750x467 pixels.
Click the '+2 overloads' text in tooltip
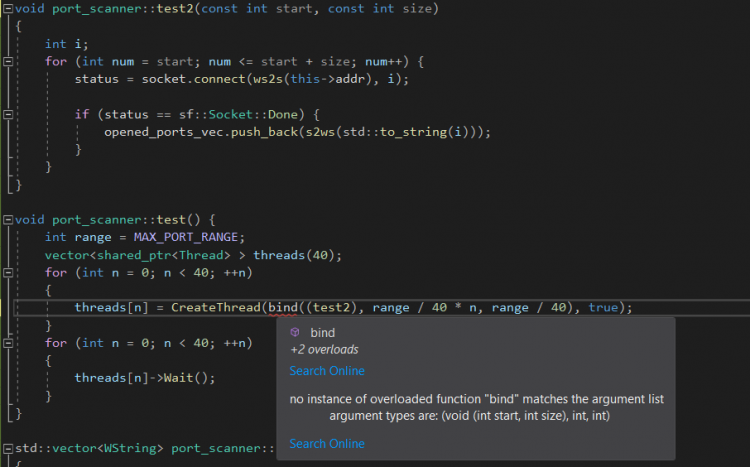click(324, 350)
